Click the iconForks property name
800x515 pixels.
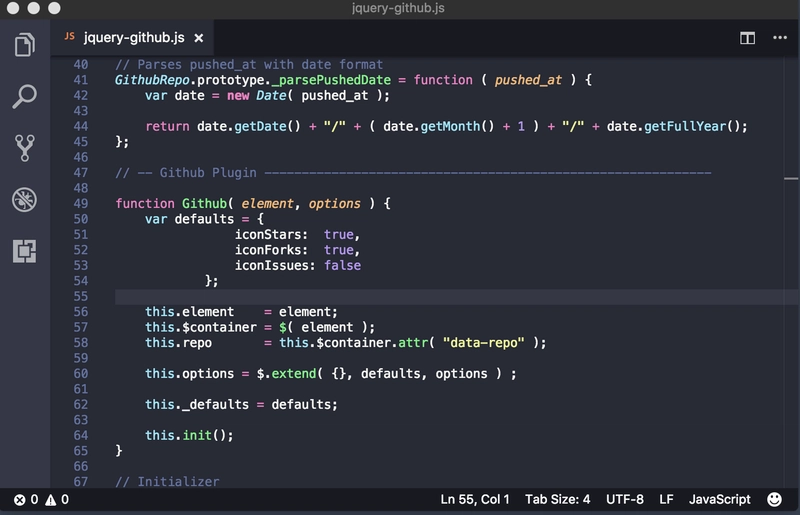click(x=268, y=250)
